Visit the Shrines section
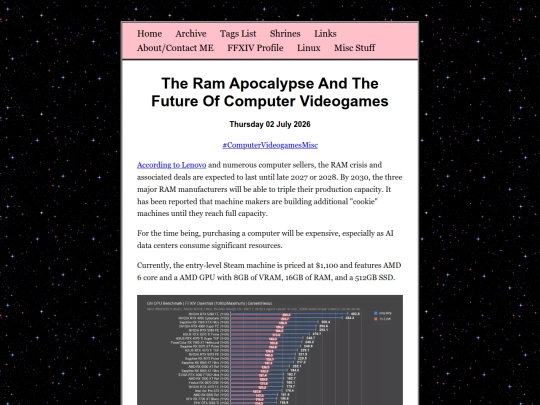 pos(285,34)
